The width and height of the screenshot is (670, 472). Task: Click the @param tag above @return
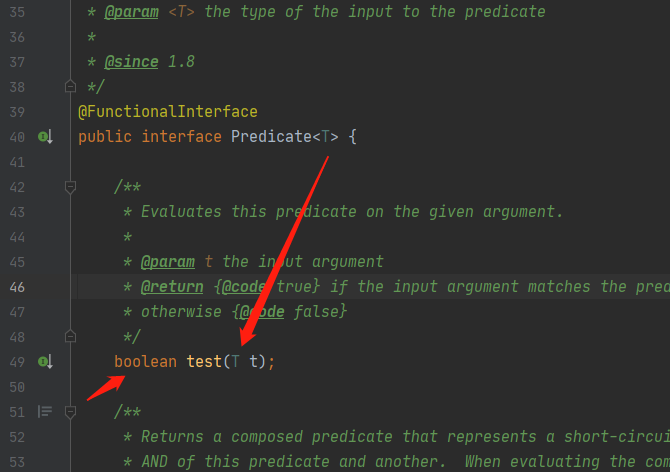point(168,261)
